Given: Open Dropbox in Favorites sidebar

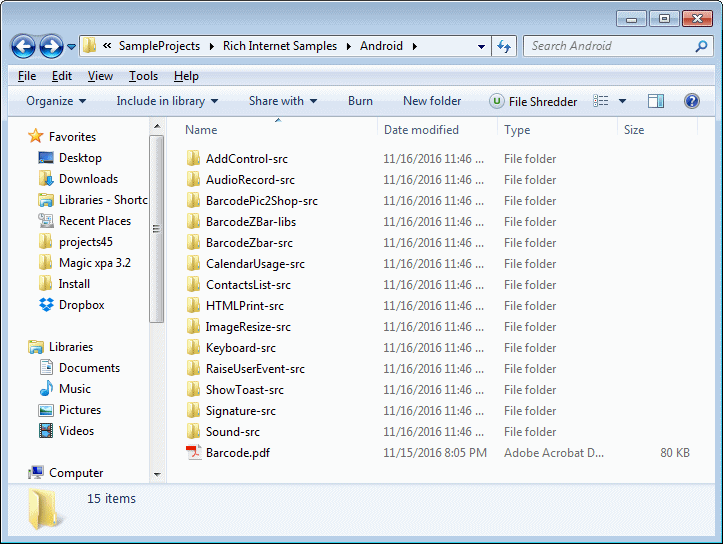Looking at the screenshot, I should (81, 305).
